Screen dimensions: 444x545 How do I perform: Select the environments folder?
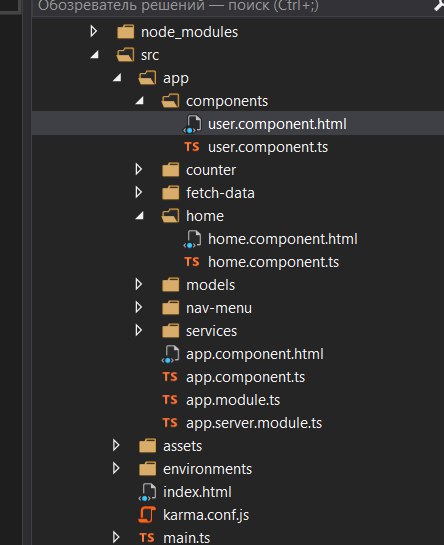[x=207, y=469]
